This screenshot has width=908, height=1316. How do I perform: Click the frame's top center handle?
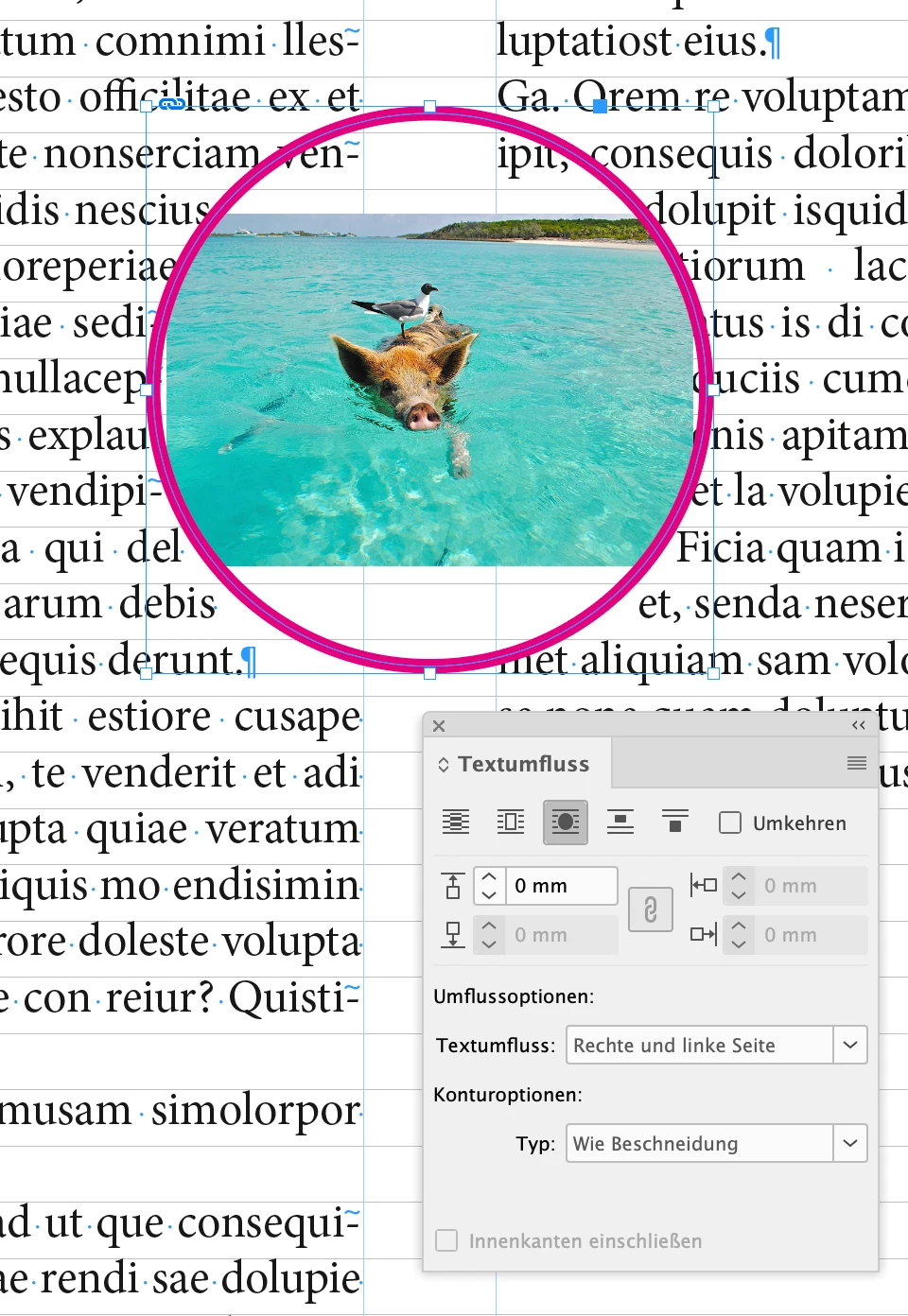[x=430, y=107]
